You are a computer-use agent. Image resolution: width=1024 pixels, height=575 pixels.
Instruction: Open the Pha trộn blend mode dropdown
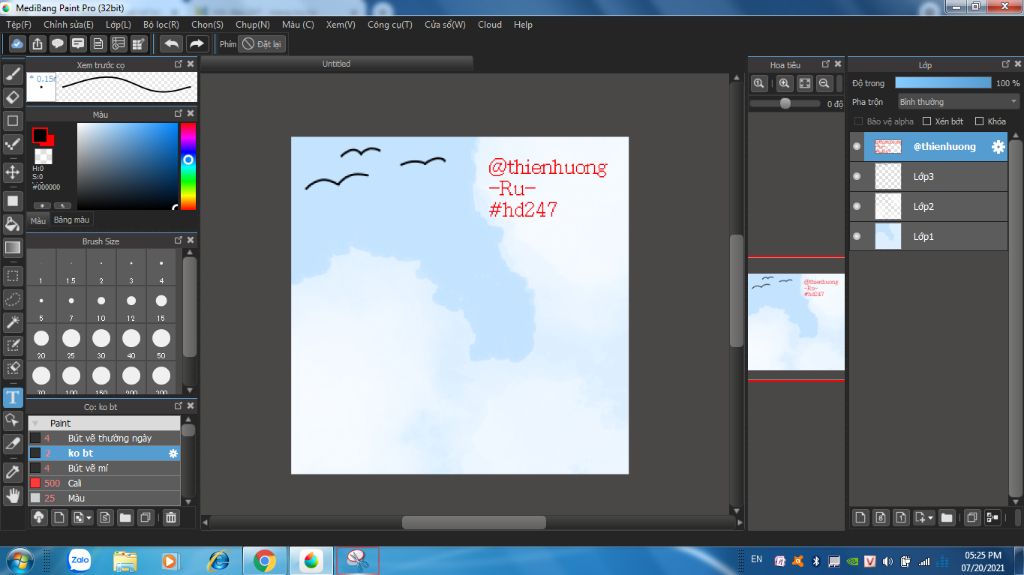pos(958,102)
